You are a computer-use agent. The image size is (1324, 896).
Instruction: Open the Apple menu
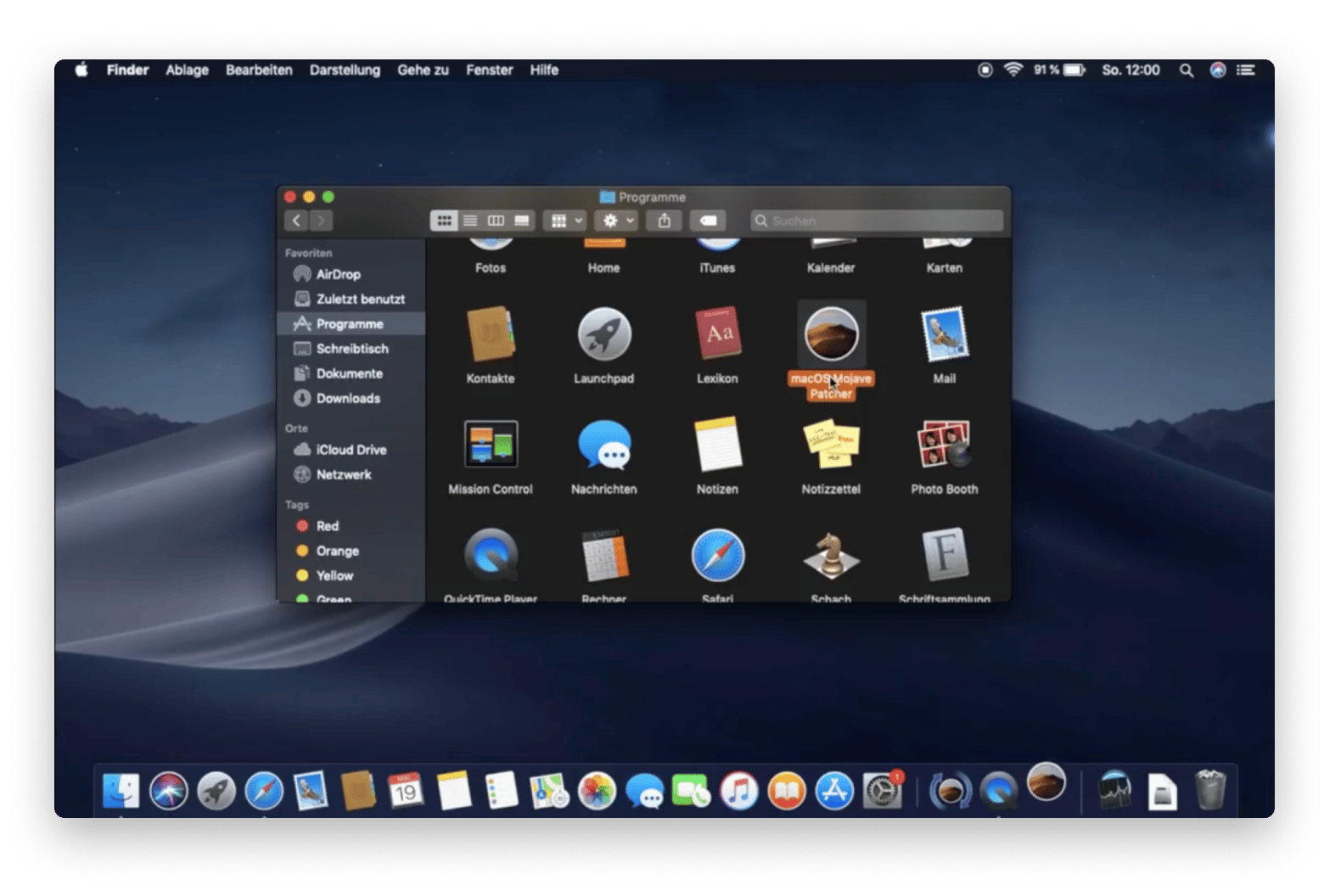pyautogui.click(x=81, y=70)
